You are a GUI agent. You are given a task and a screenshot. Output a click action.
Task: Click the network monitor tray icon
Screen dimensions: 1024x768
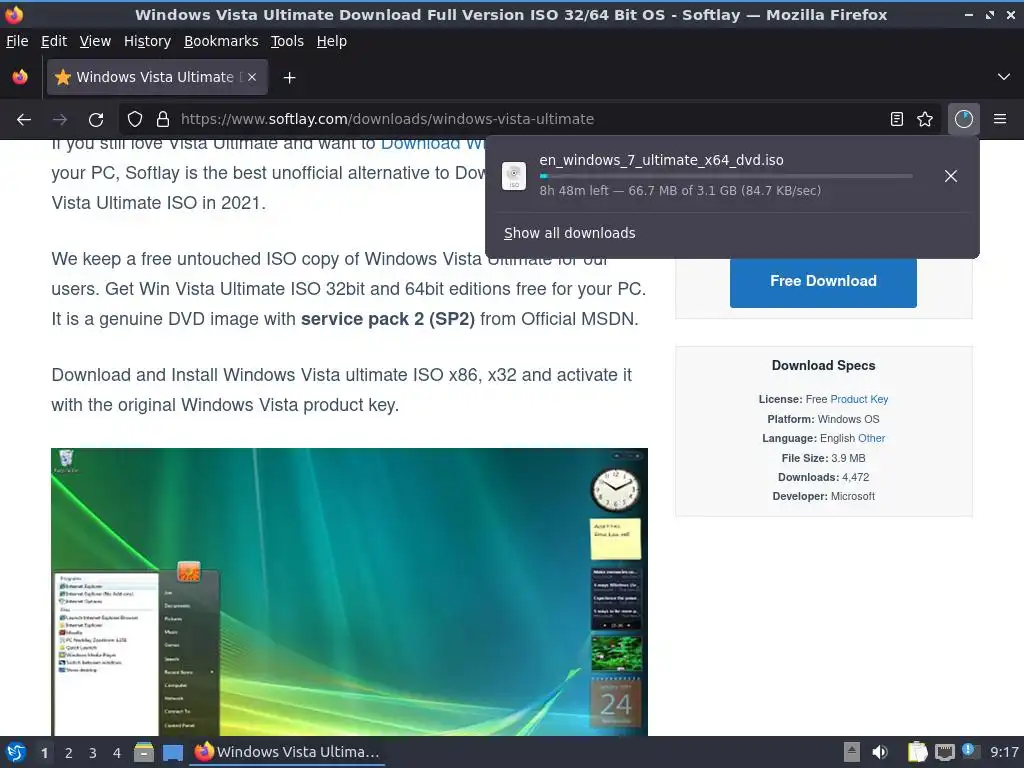point(944,753)
